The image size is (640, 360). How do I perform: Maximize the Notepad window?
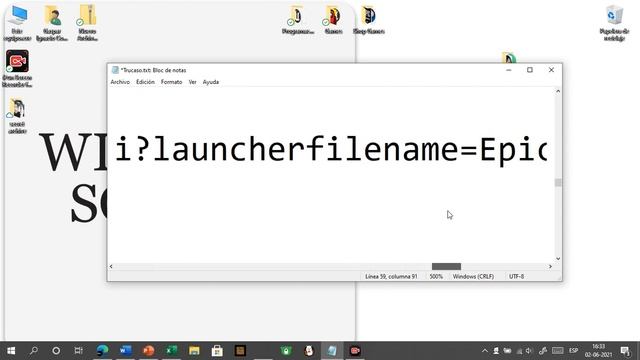(x=530, y=70)
